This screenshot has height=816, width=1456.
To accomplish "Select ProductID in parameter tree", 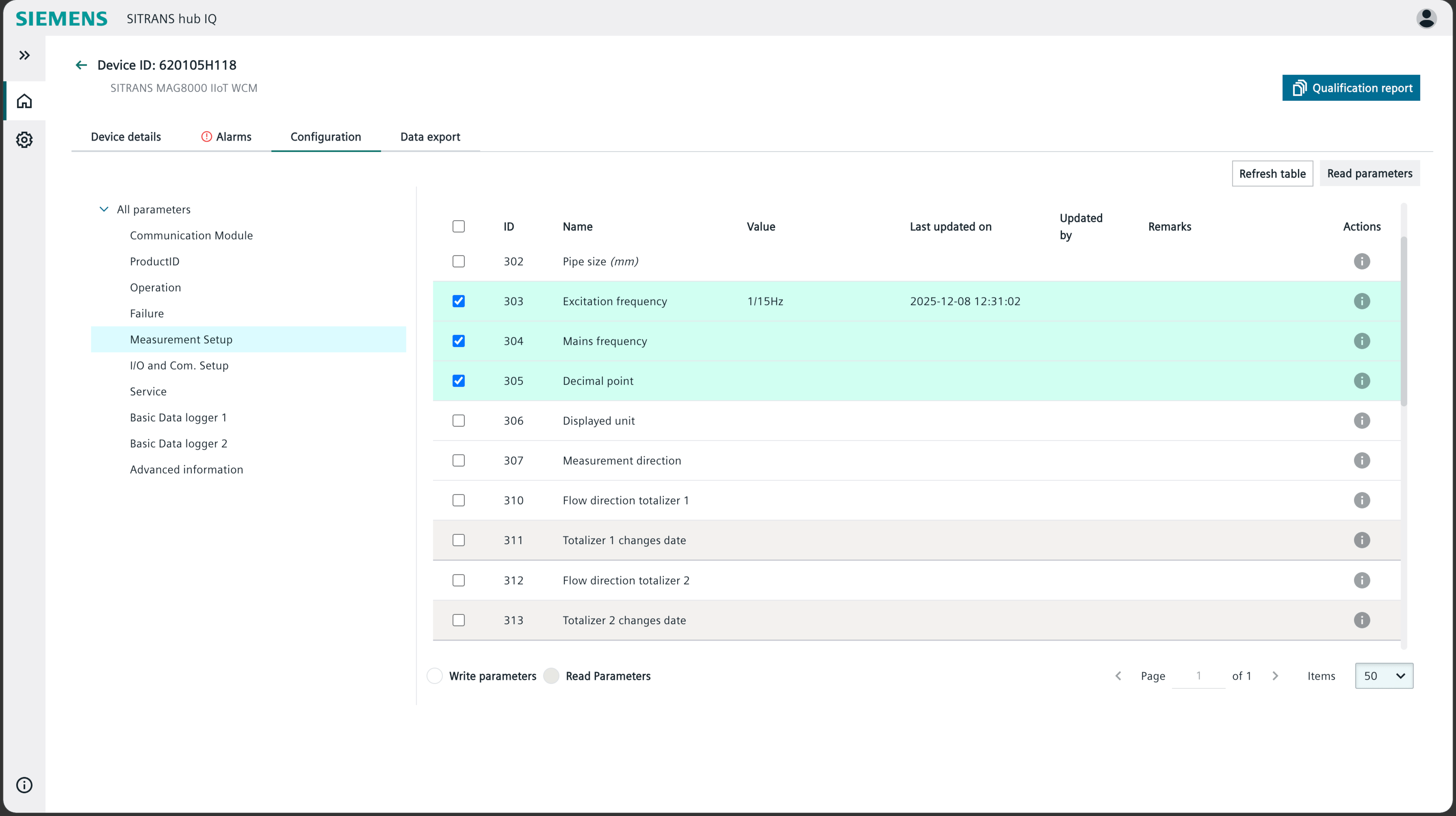I will 154,261.
